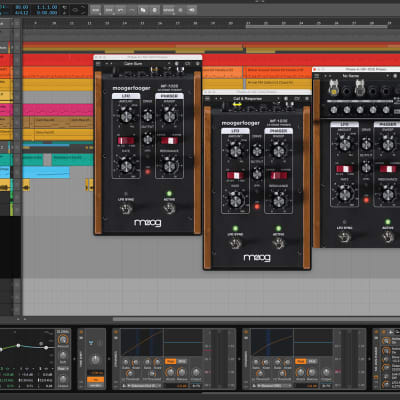
Task: Flip Phaser stages switch on Call & Response pedal
Action: coord(279,175)
